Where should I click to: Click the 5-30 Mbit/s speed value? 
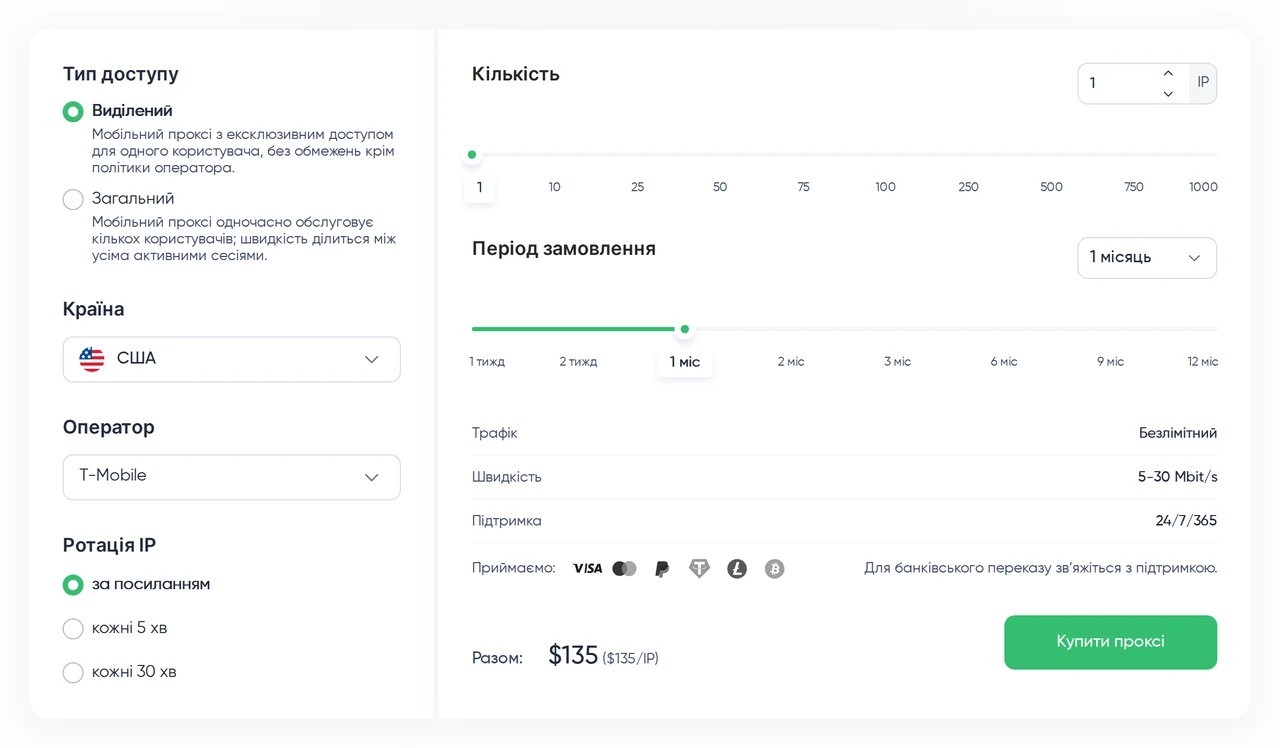pyautogui.click(x=1178, y=477)
